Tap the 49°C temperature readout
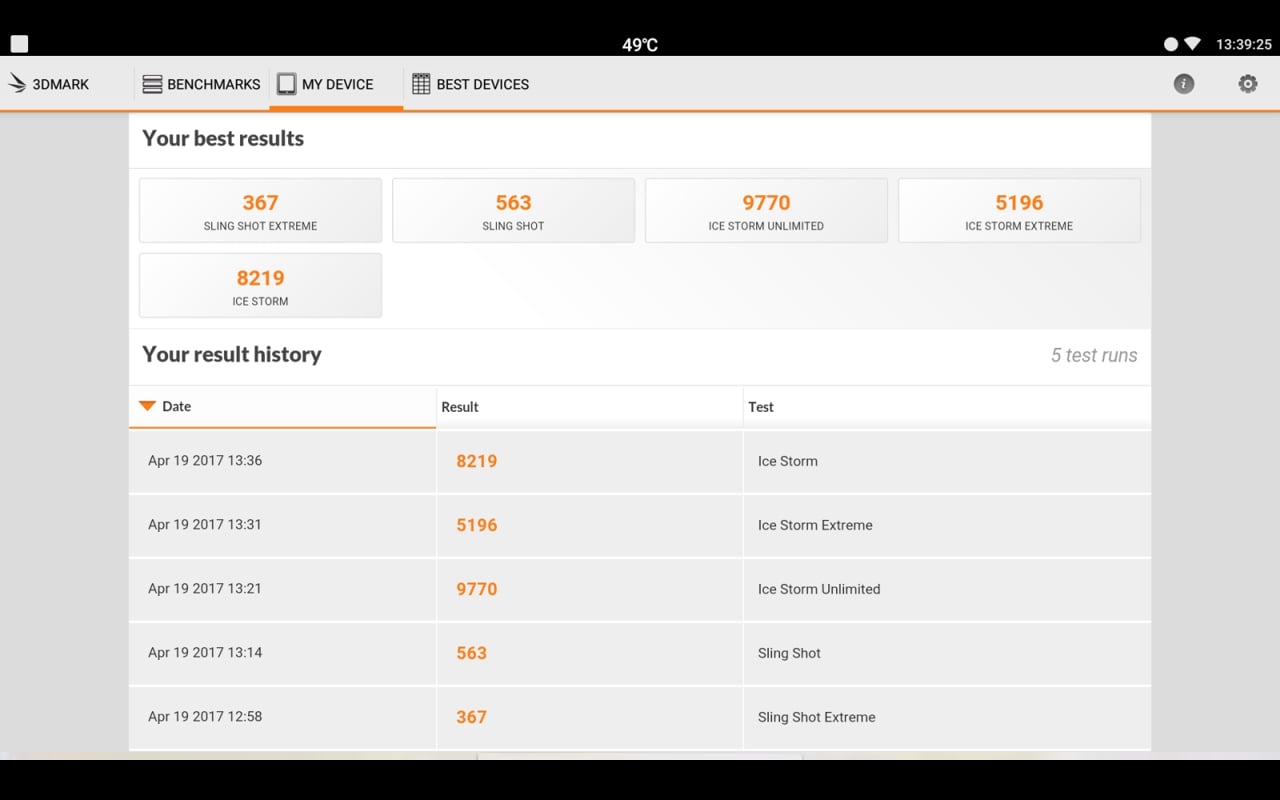The width and height of the screenshot is (1280, 800). click(640, 45)
